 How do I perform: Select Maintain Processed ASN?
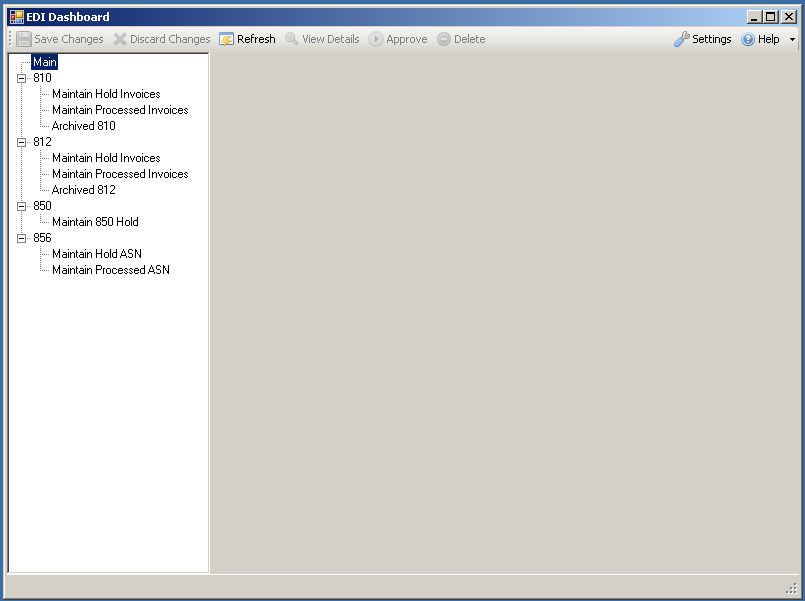pos(110,270)
